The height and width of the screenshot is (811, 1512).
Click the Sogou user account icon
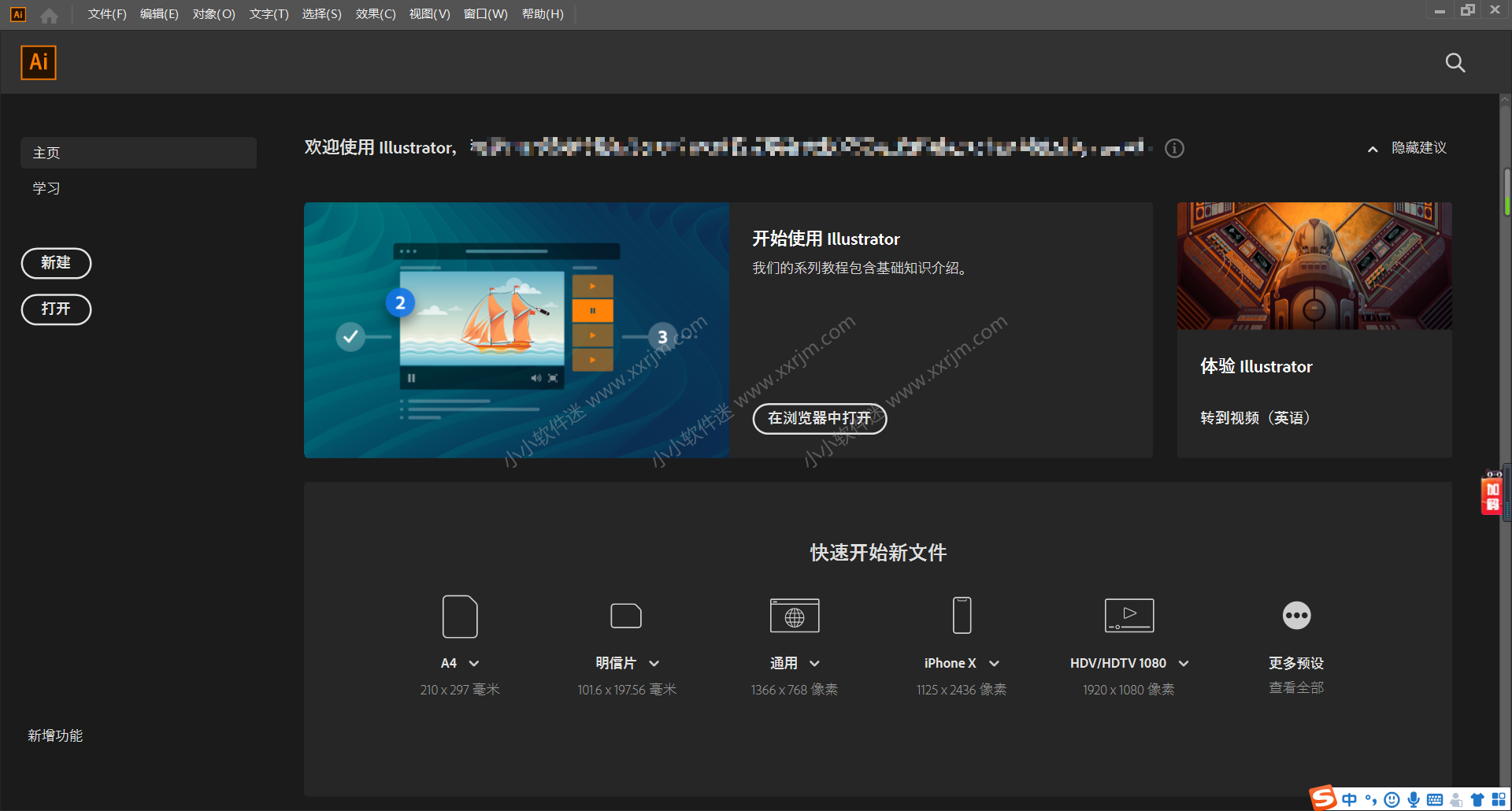(x=1456, y=800)
